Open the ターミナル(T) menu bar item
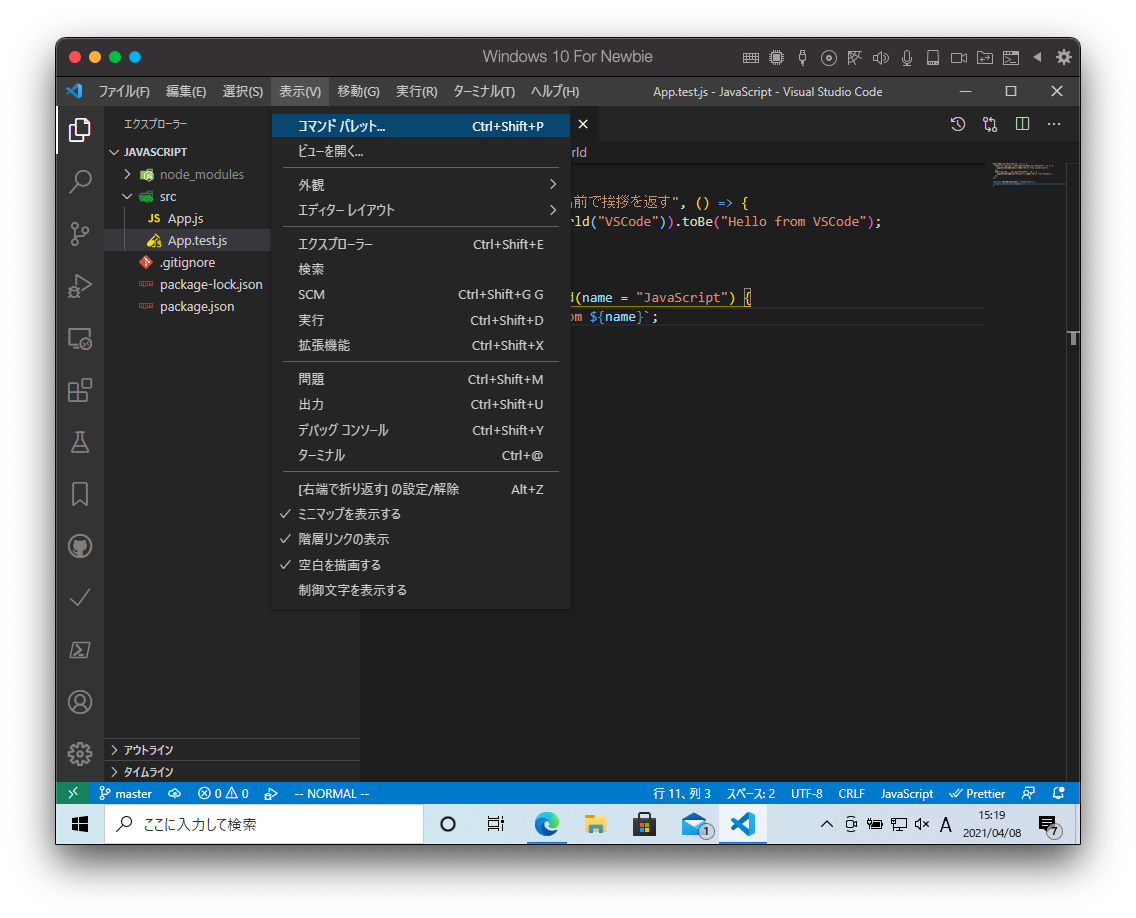This screenshot has width=1136, height=918. click(x=483, y=92)
